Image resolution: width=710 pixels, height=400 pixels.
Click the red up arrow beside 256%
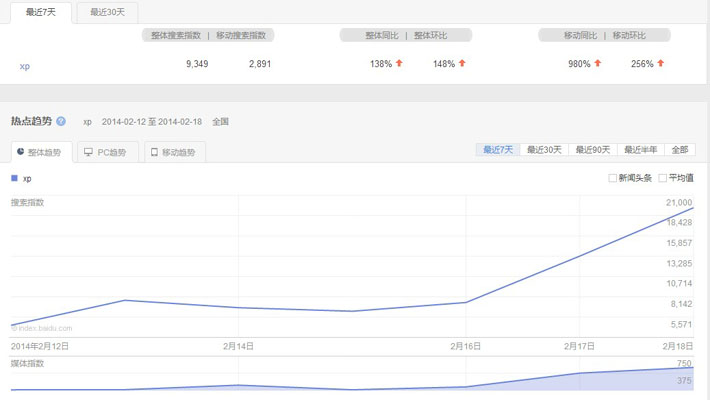(661, 64)
